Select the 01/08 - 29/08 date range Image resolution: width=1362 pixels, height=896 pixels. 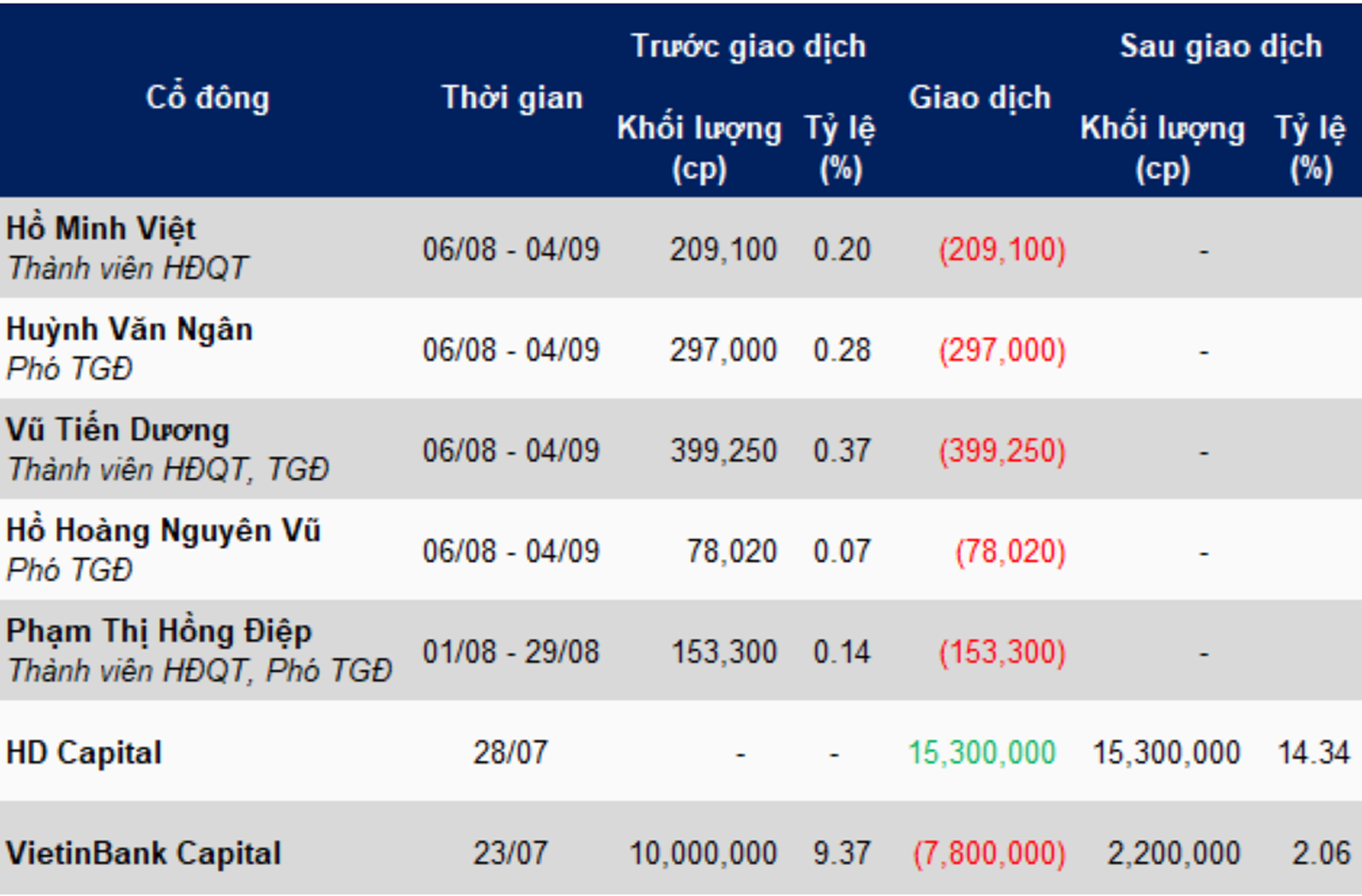point(511,651)
